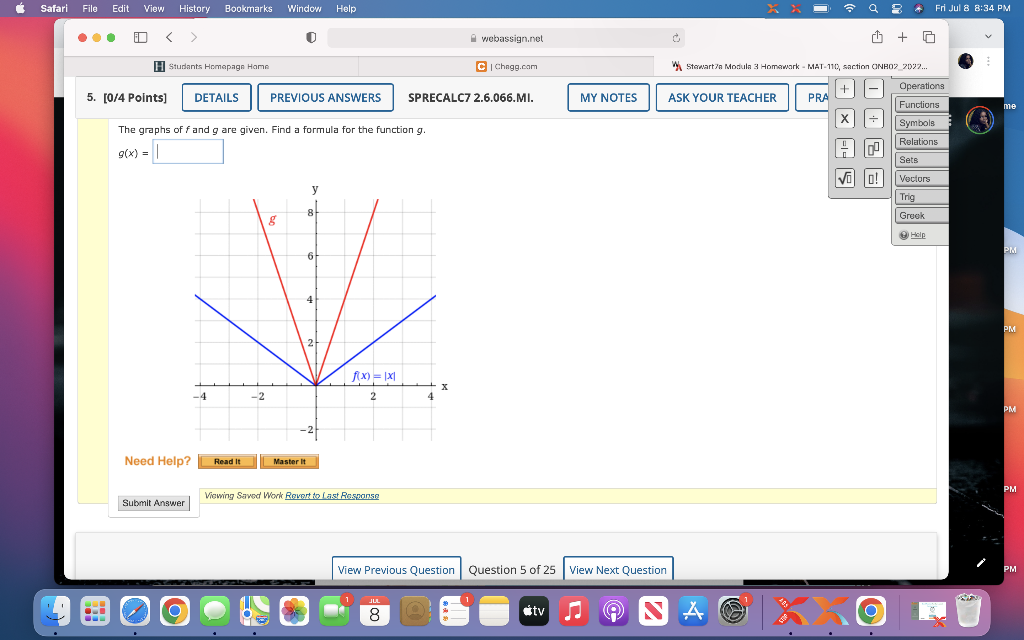The height and width of the screenshot is (640, 1024).
Task: Go to View Previous Question
Action: pos(396,569)
